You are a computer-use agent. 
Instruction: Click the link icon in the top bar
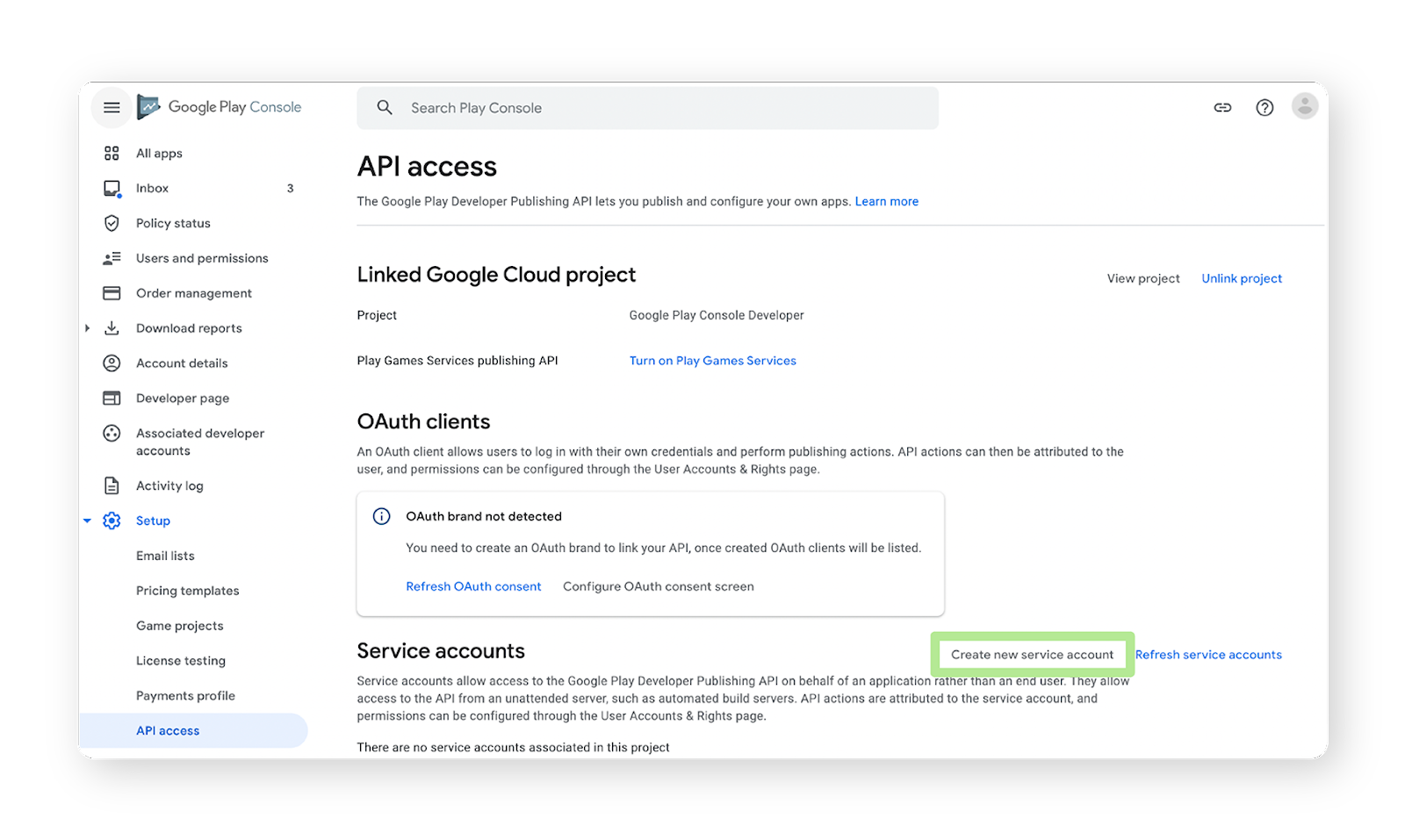[x=1222, y=107]
